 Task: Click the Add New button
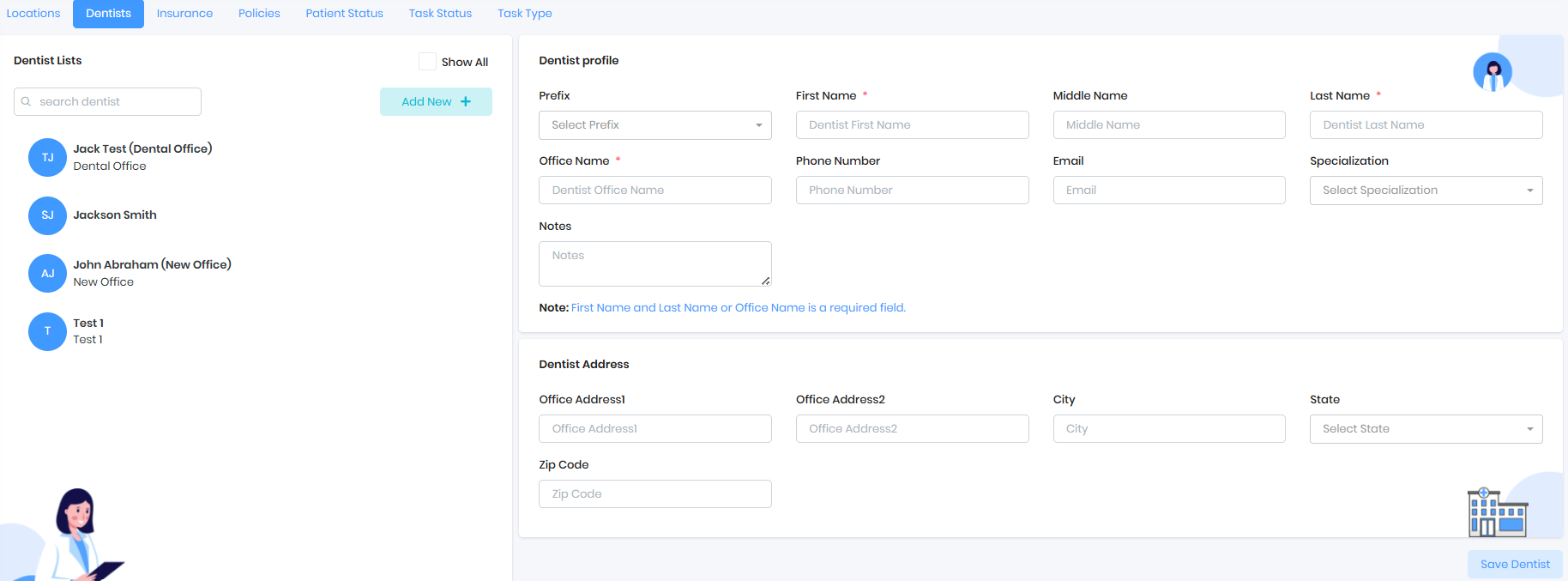[436, 101]
